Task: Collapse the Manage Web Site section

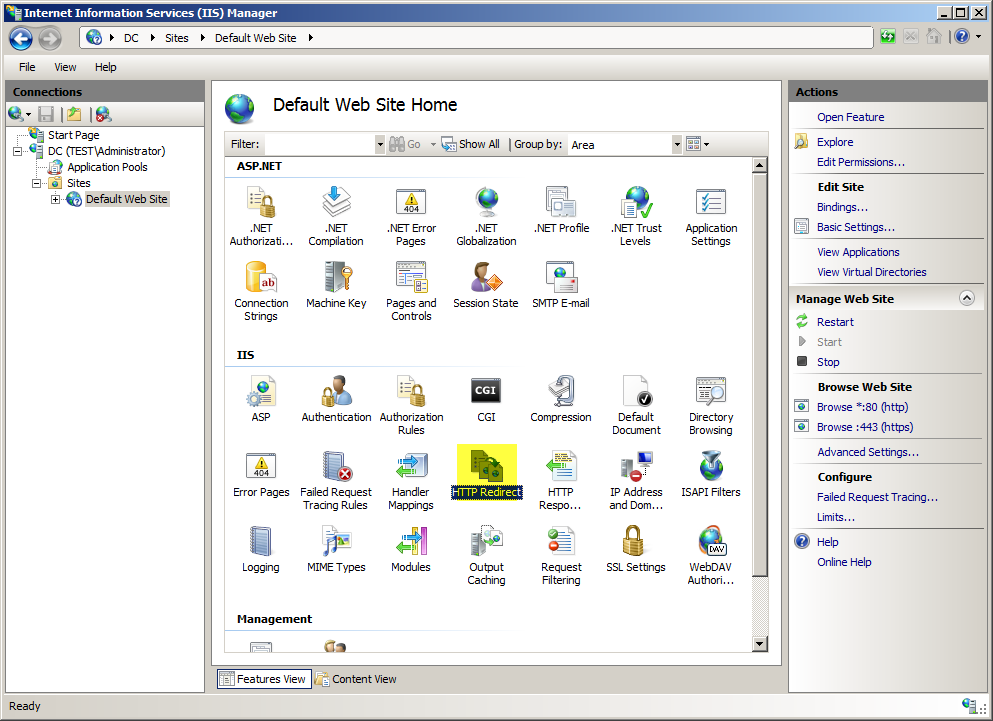Action: [x=966, y=298]
